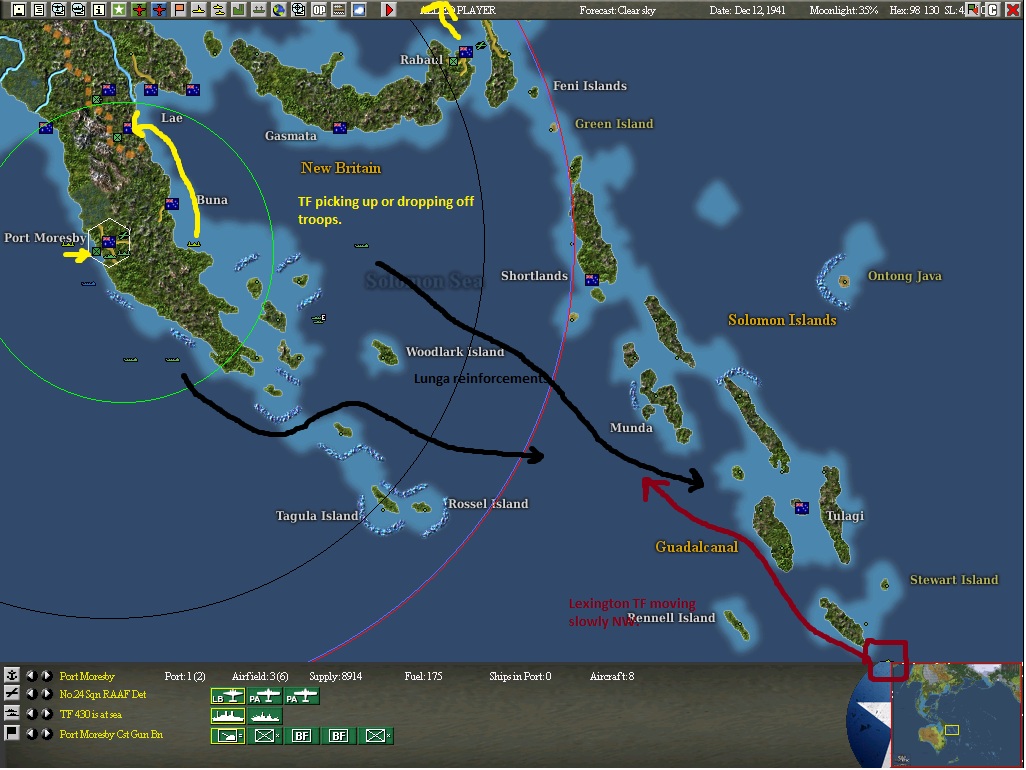The width and height of the screenshot is (1026, 770).
Task: Click the crosshair target icon in toolbar
Action: coord(298,10)
